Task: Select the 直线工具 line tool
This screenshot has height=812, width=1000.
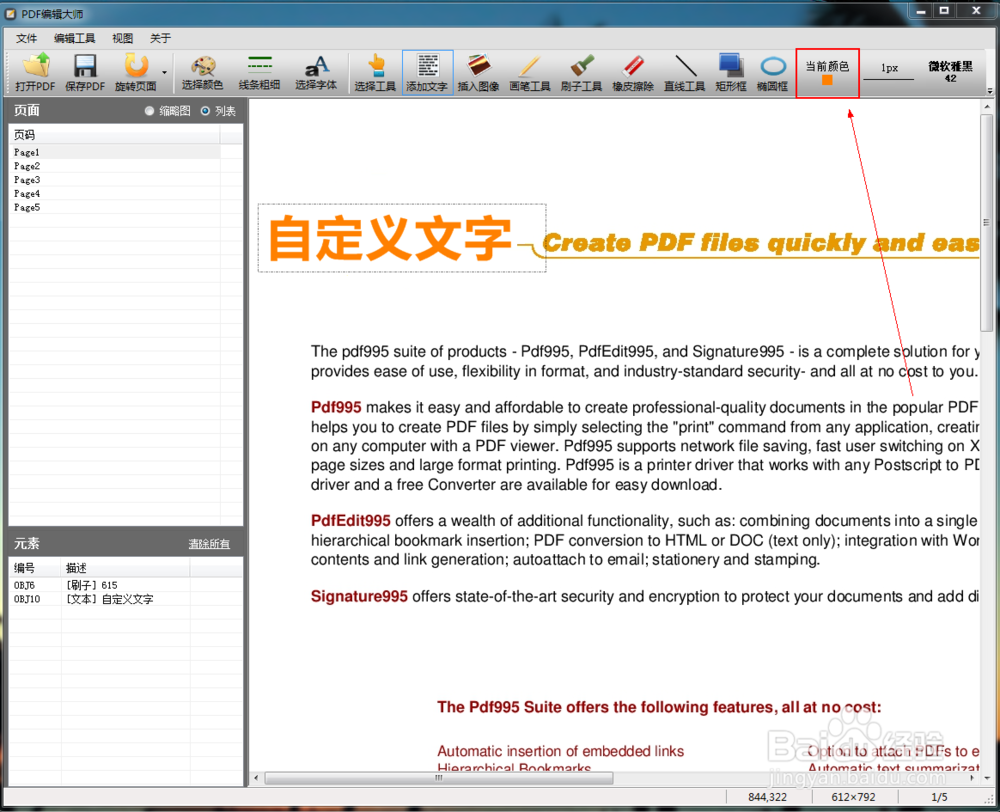Action: pyautogui.click(x=684, y=73)
